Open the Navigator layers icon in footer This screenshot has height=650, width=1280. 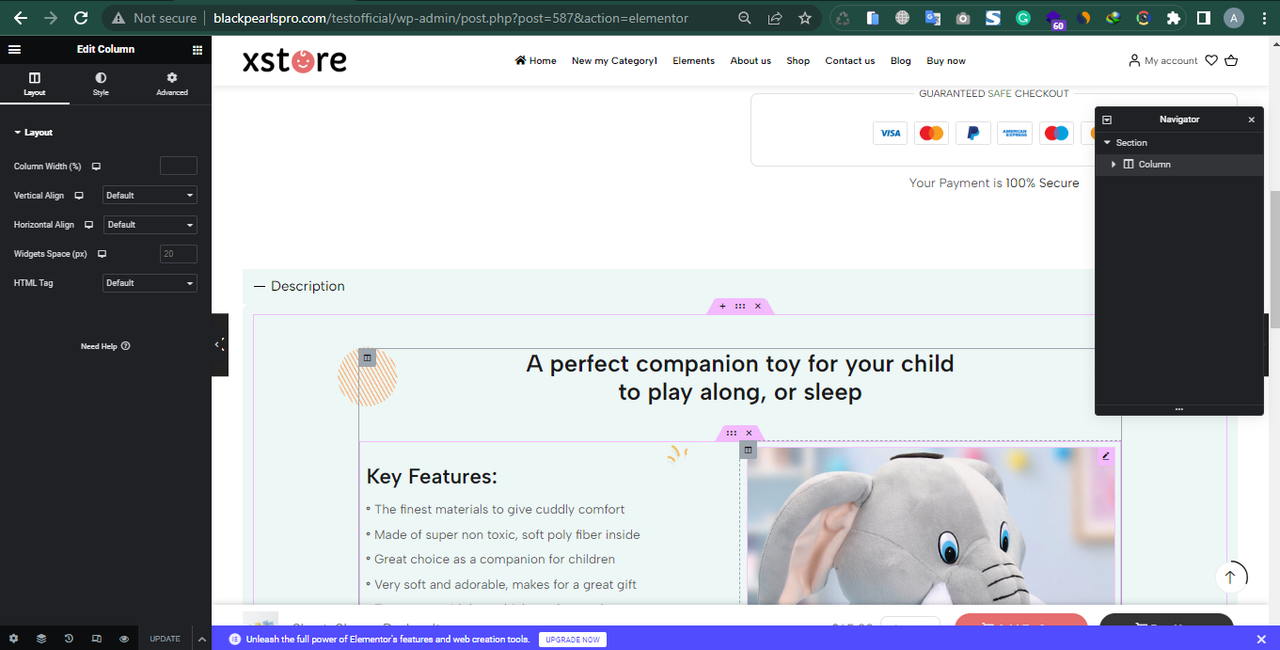pyautogui.click(x=41, y=638)
